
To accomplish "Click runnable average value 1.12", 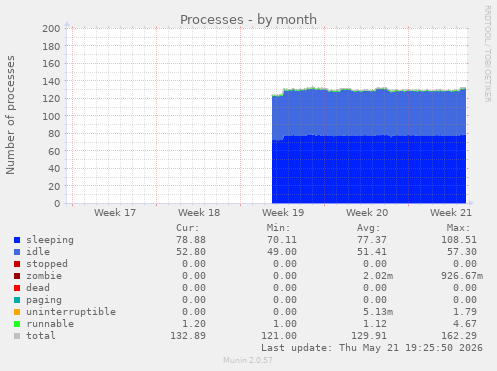I will pos(375,324).
